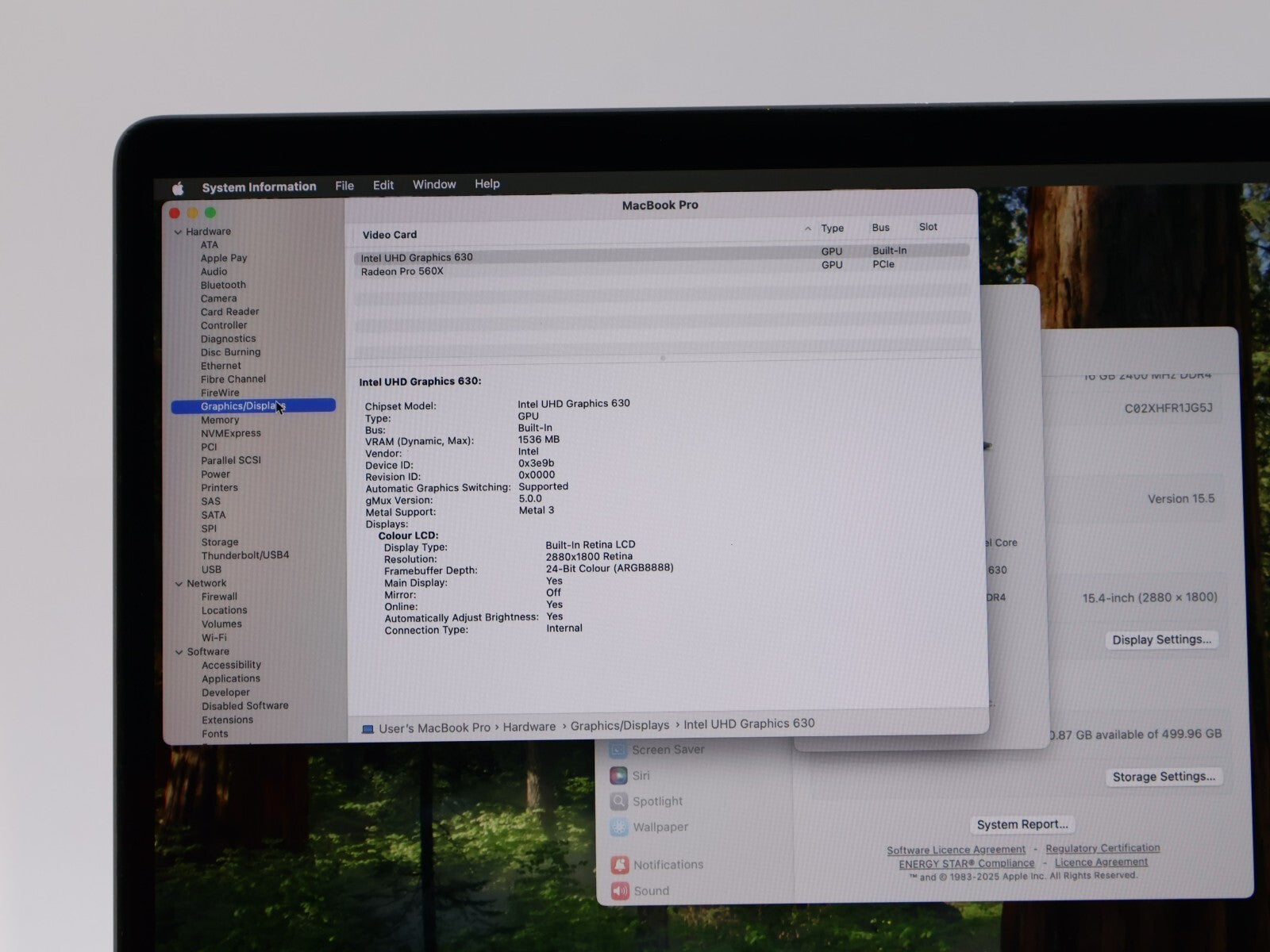Select Wi-Fi under Network
This screenshot has height=952, width=1270.
(214, 638)
